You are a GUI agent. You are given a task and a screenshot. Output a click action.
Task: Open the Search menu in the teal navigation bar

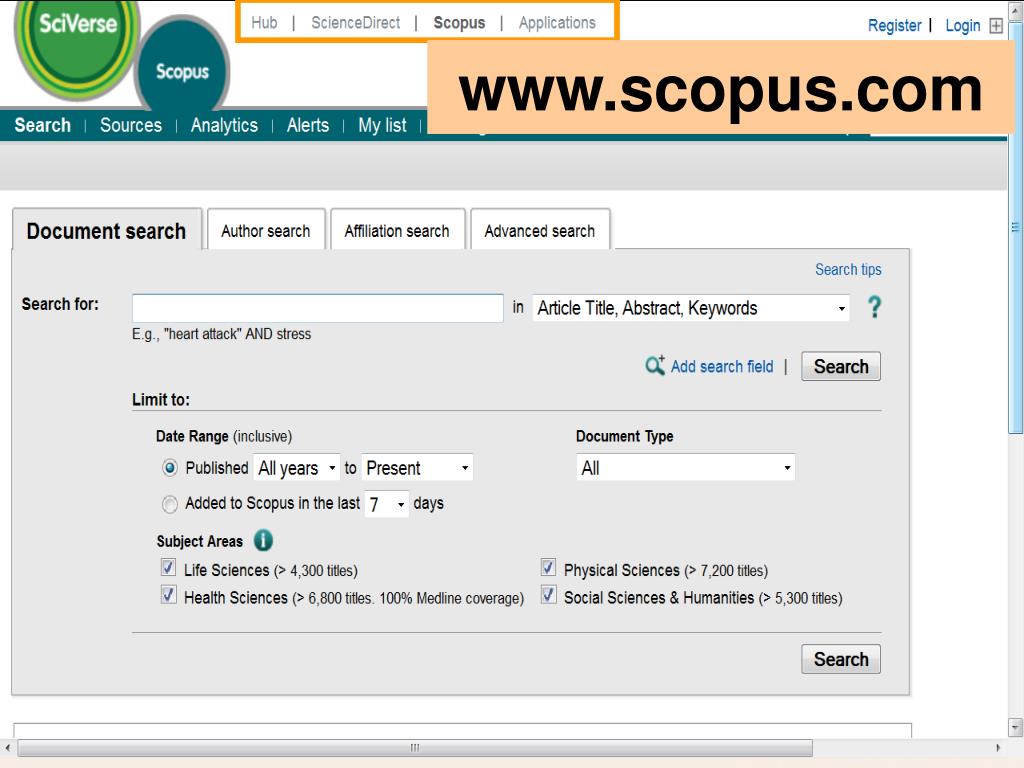pos(42,125)
